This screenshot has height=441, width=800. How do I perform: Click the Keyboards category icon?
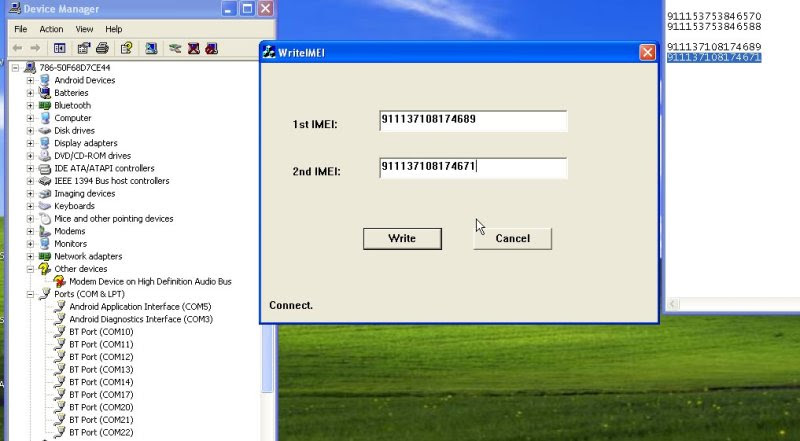pyautogui.click(x=45, y=206)
